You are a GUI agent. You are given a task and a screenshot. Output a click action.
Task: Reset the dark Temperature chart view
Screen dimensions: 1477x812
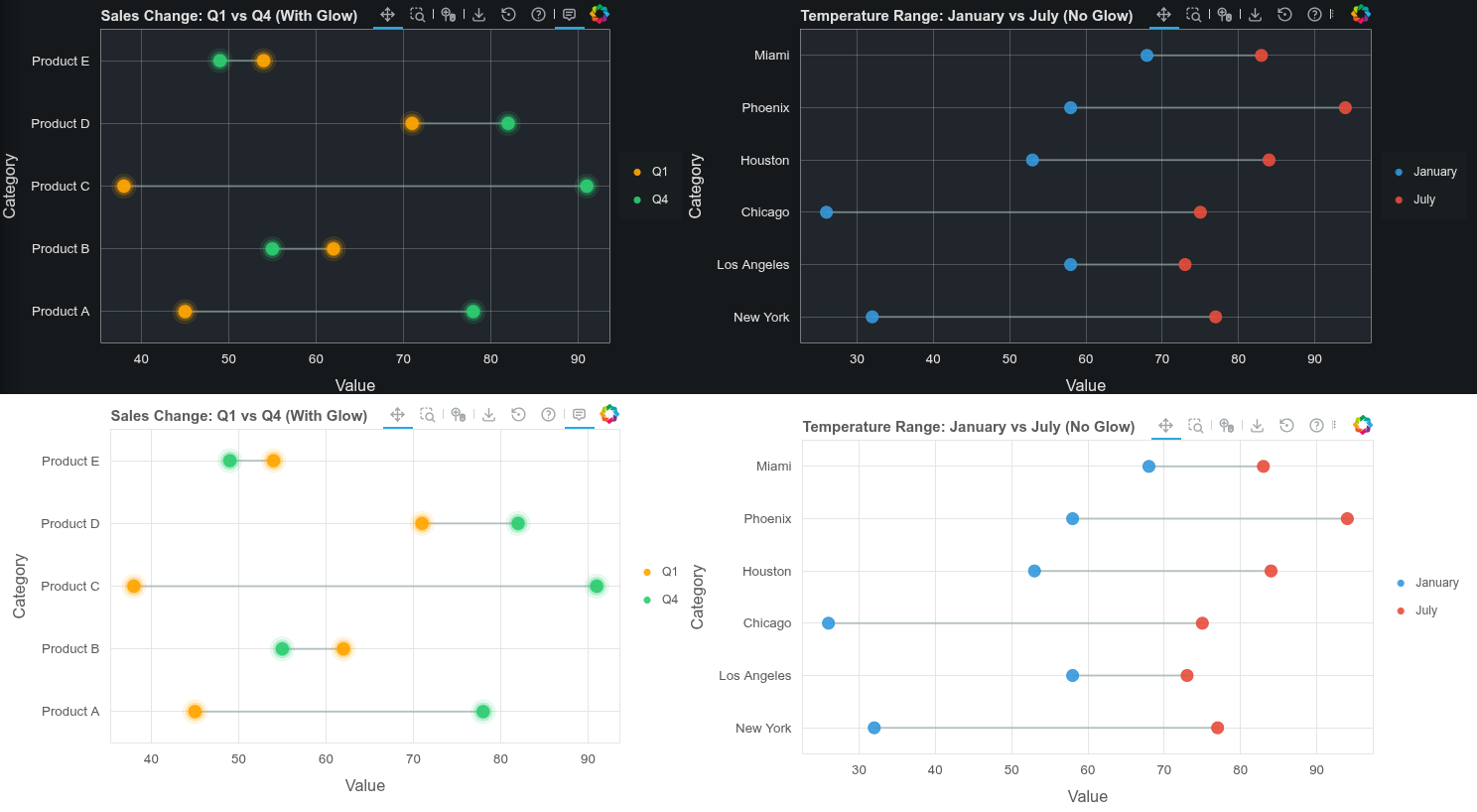click(1284, 15)
